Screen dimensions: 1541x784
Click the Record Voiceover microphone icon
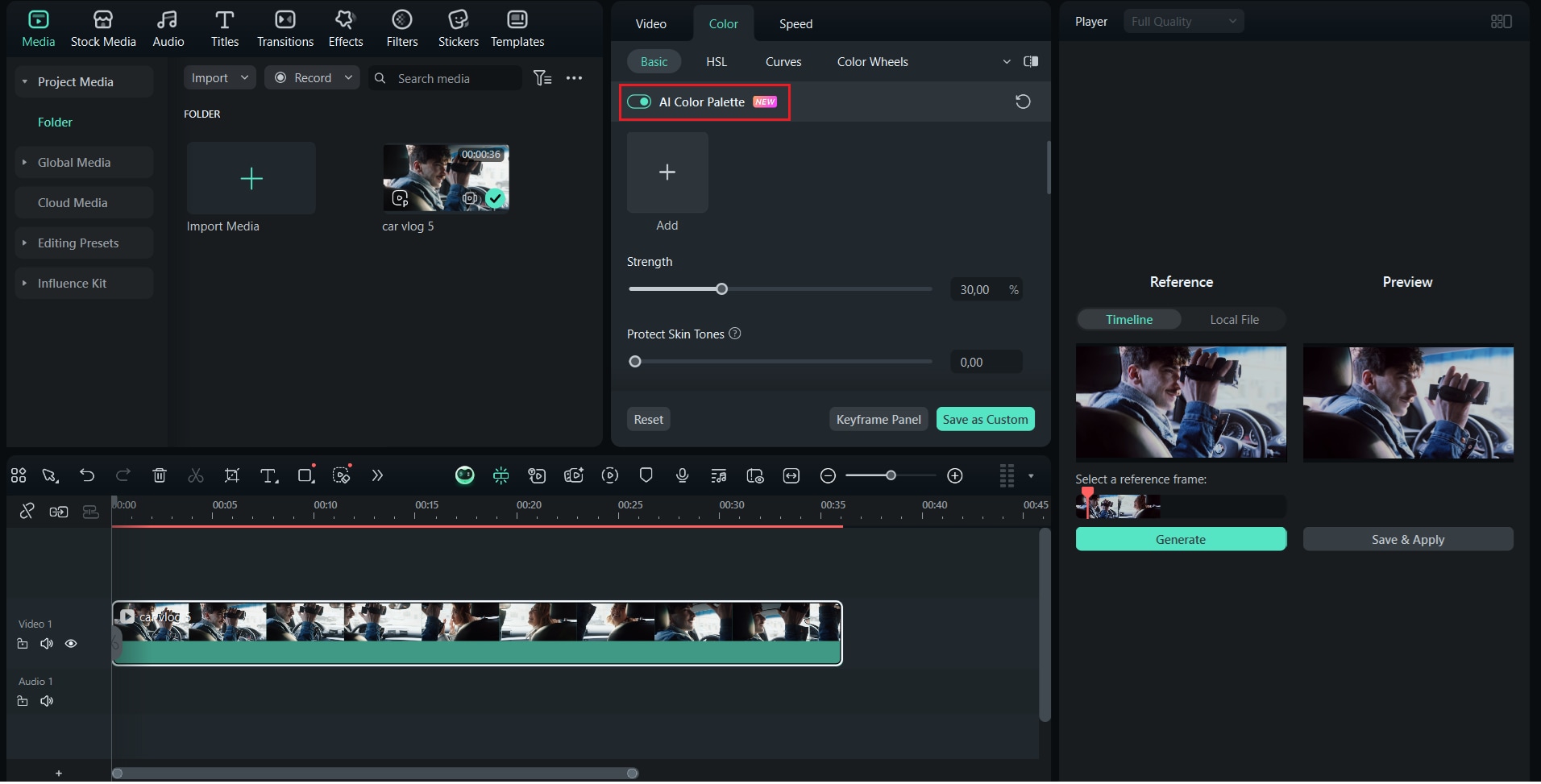[x=681, y=475]
